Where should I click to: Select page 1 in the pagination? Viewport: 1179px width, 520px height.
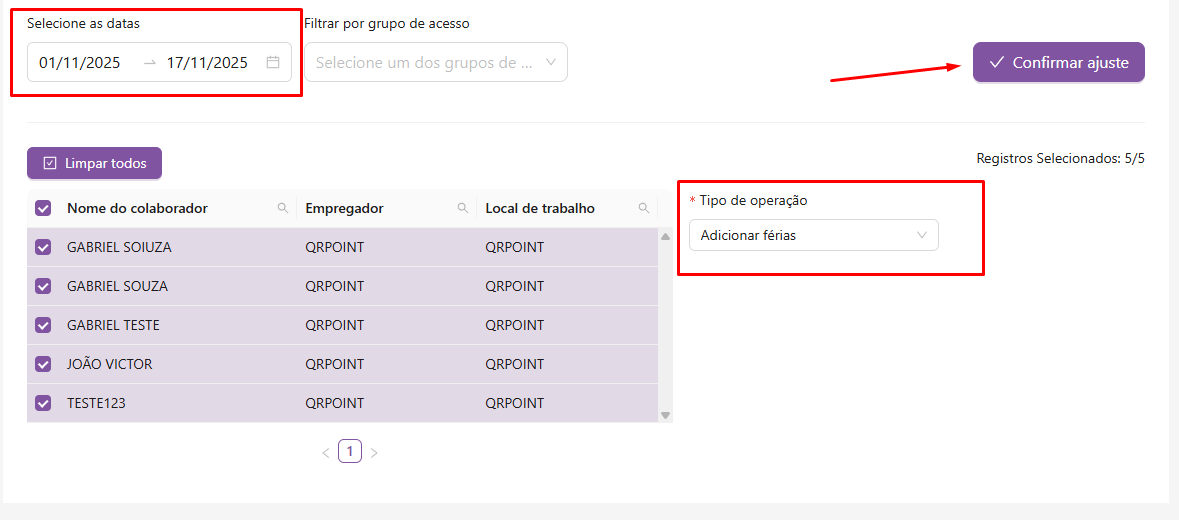[x=349, y=452]
